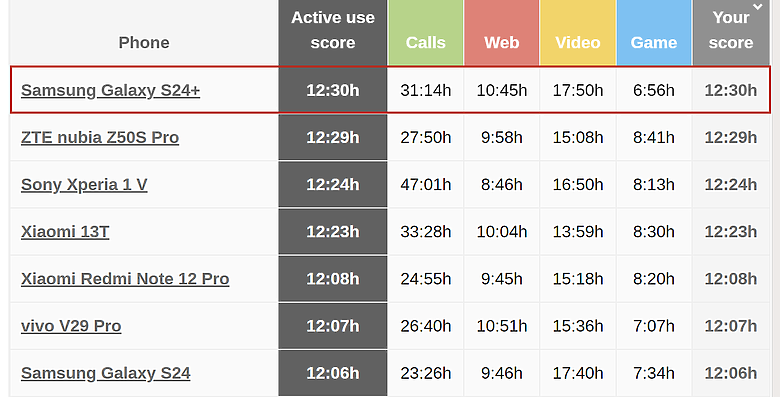This screenshot has height=397, width=780.
Task: Open ZTE nubia Z50S Pro link
Action: (x=100, y=137)
